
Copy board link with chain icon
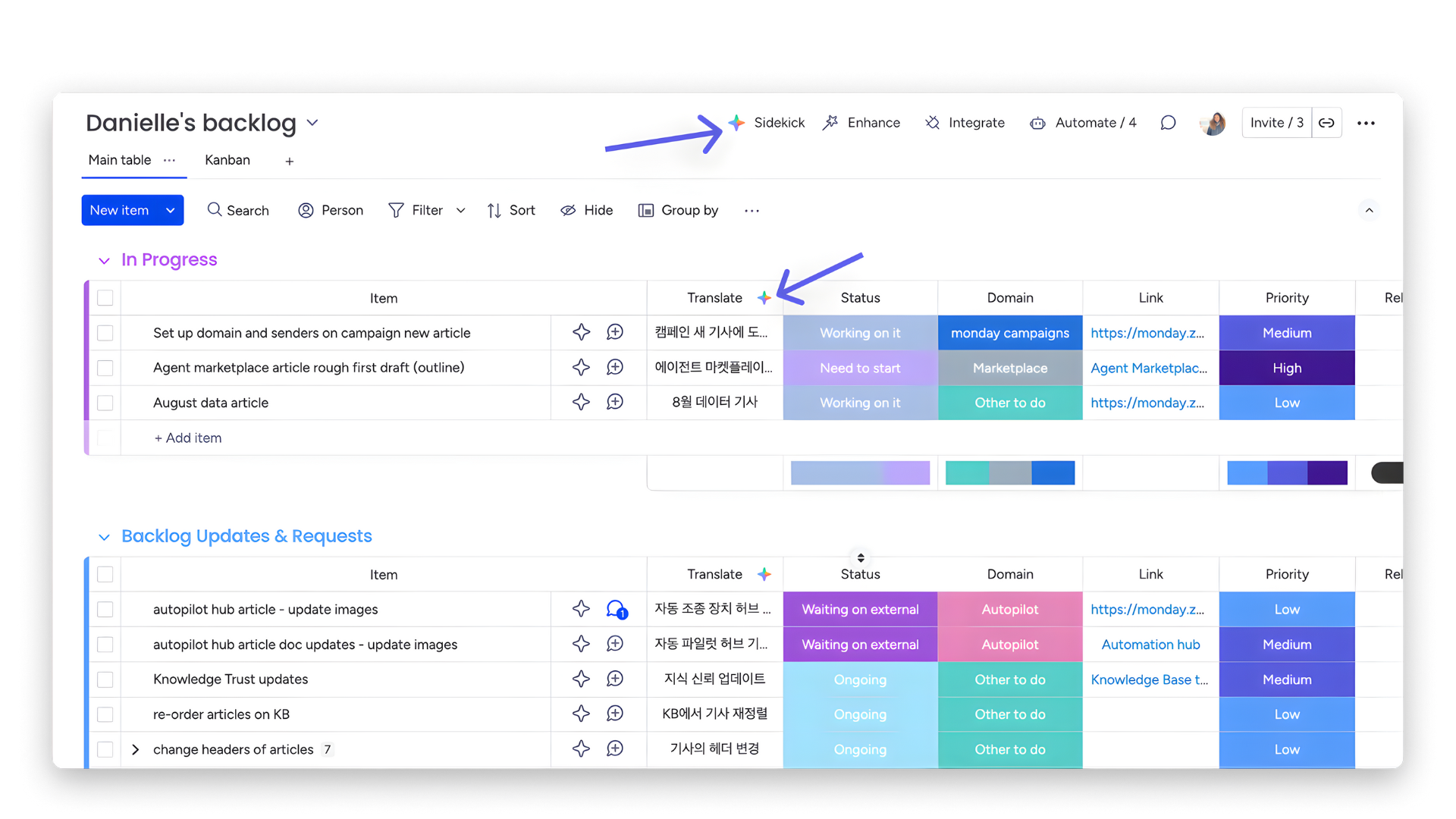point(1326,123)
